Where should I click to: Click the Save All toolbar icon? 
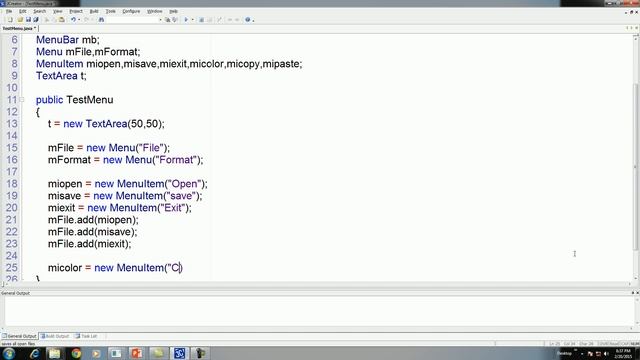pos(36,20)
